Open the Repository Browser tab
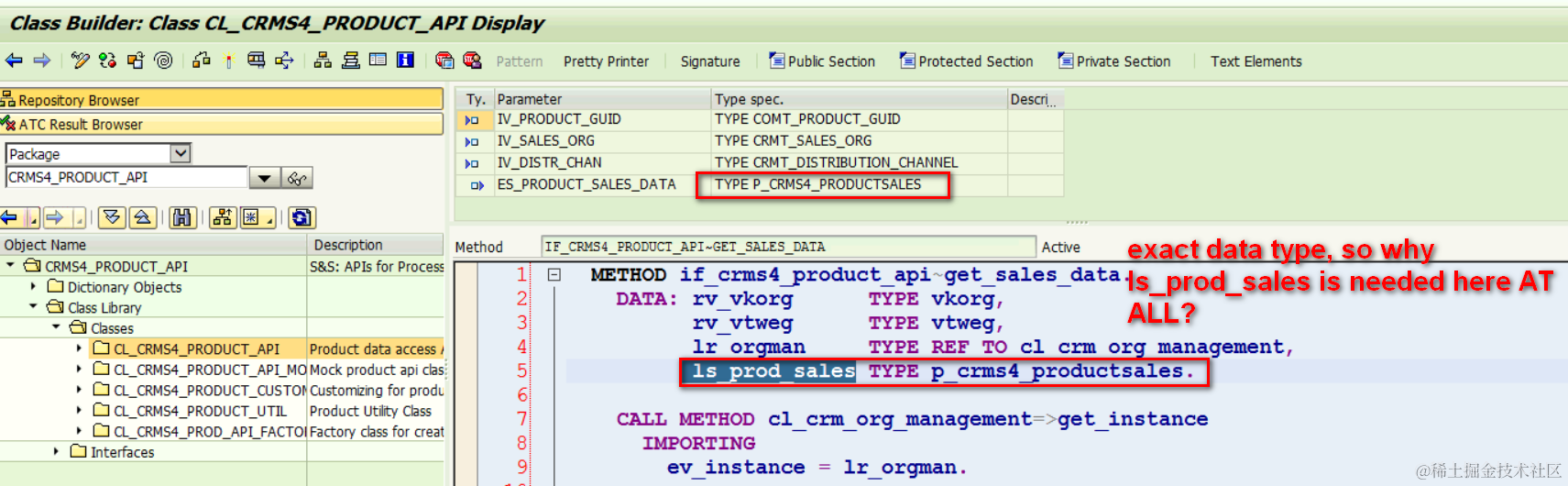The height and width of the screenshot is (486, 1568). click(222, 100)
